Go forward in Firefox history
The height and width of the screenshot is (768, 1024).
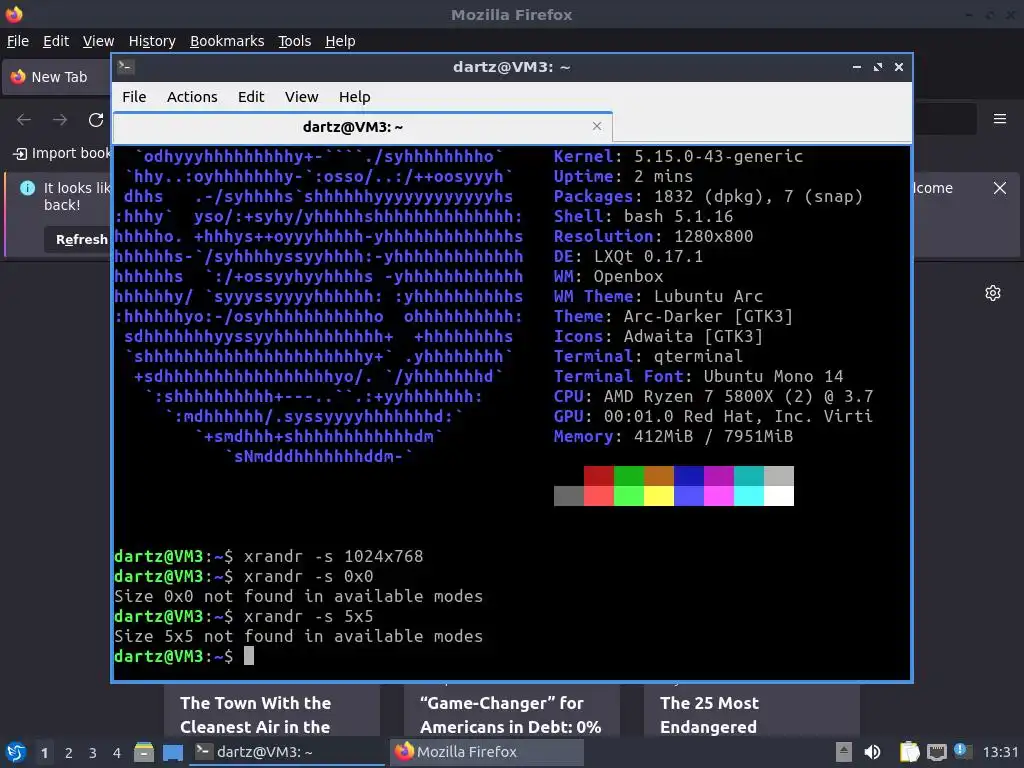point(60,120)
